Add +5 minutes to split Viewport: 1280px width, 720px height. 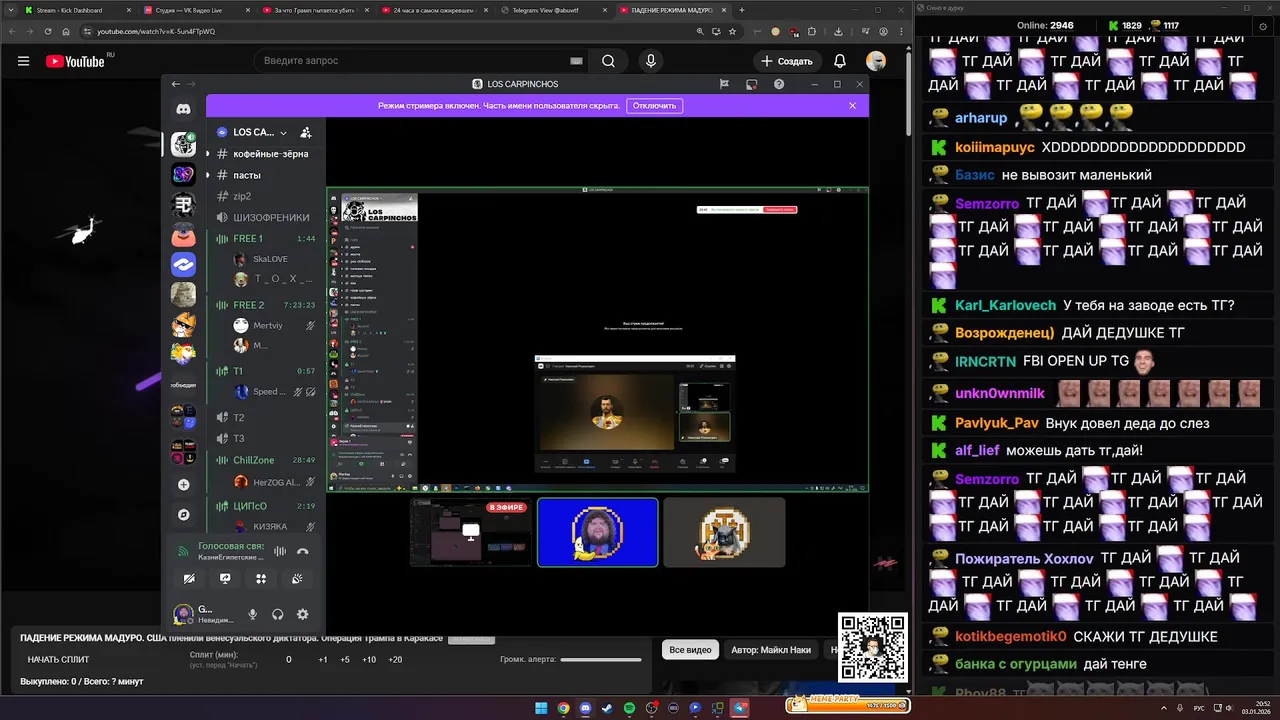tap(345, 659)
